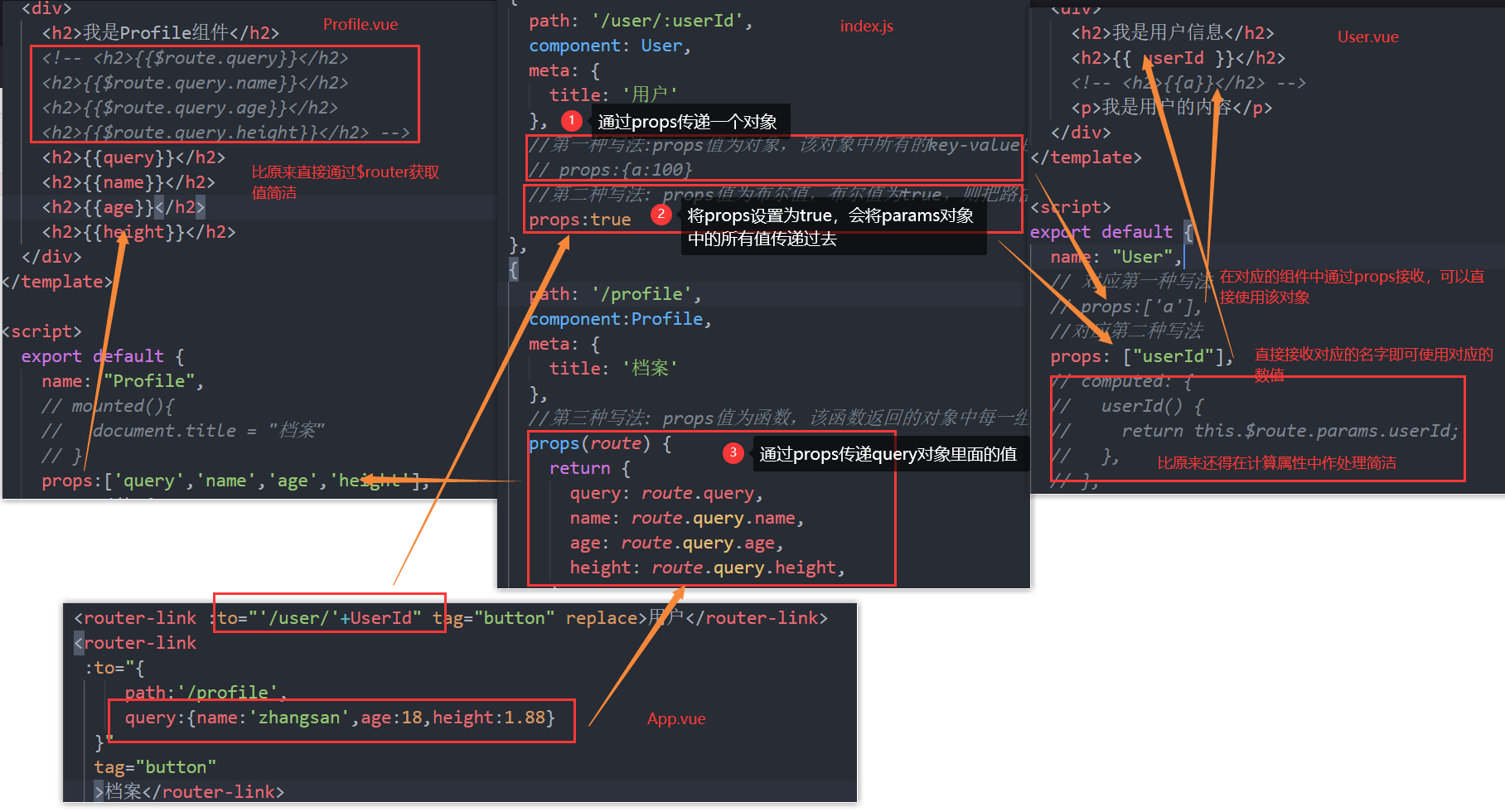Click 'export default {' in Profile.vue code
The image size is (1505, 812).
click(103, 356)
